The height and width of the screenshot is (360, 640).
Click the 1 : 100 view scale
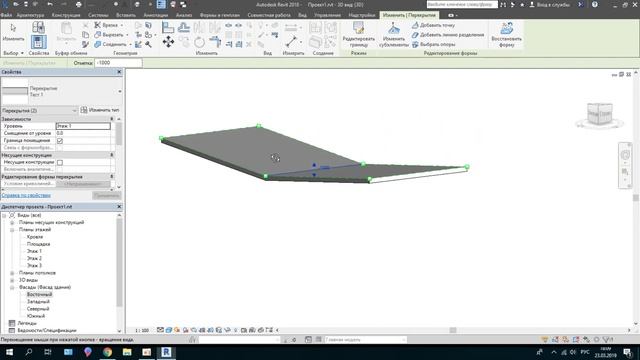point(142,330)
